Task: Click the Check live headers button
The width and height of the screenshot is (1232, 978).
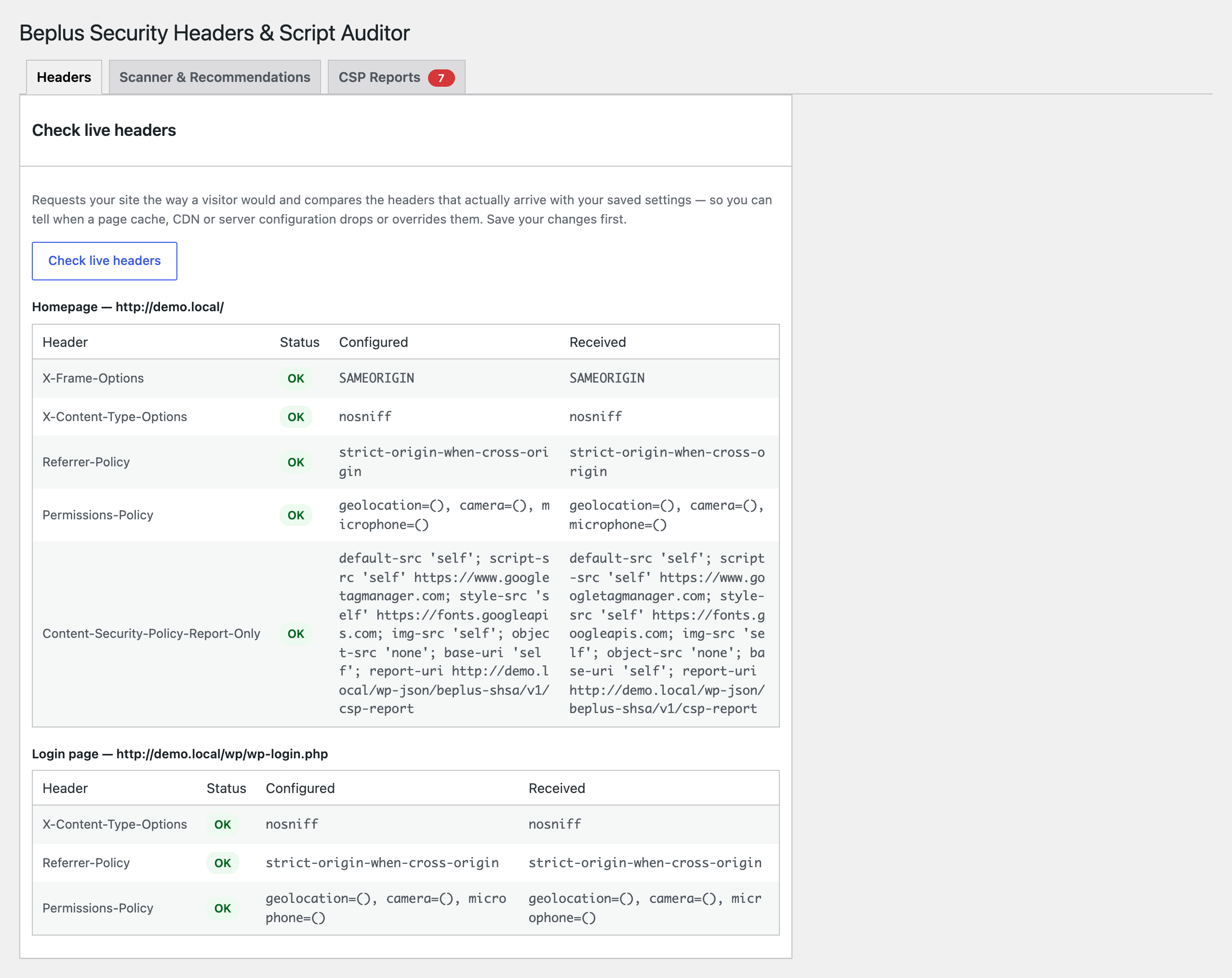Action: click(105, 261)
